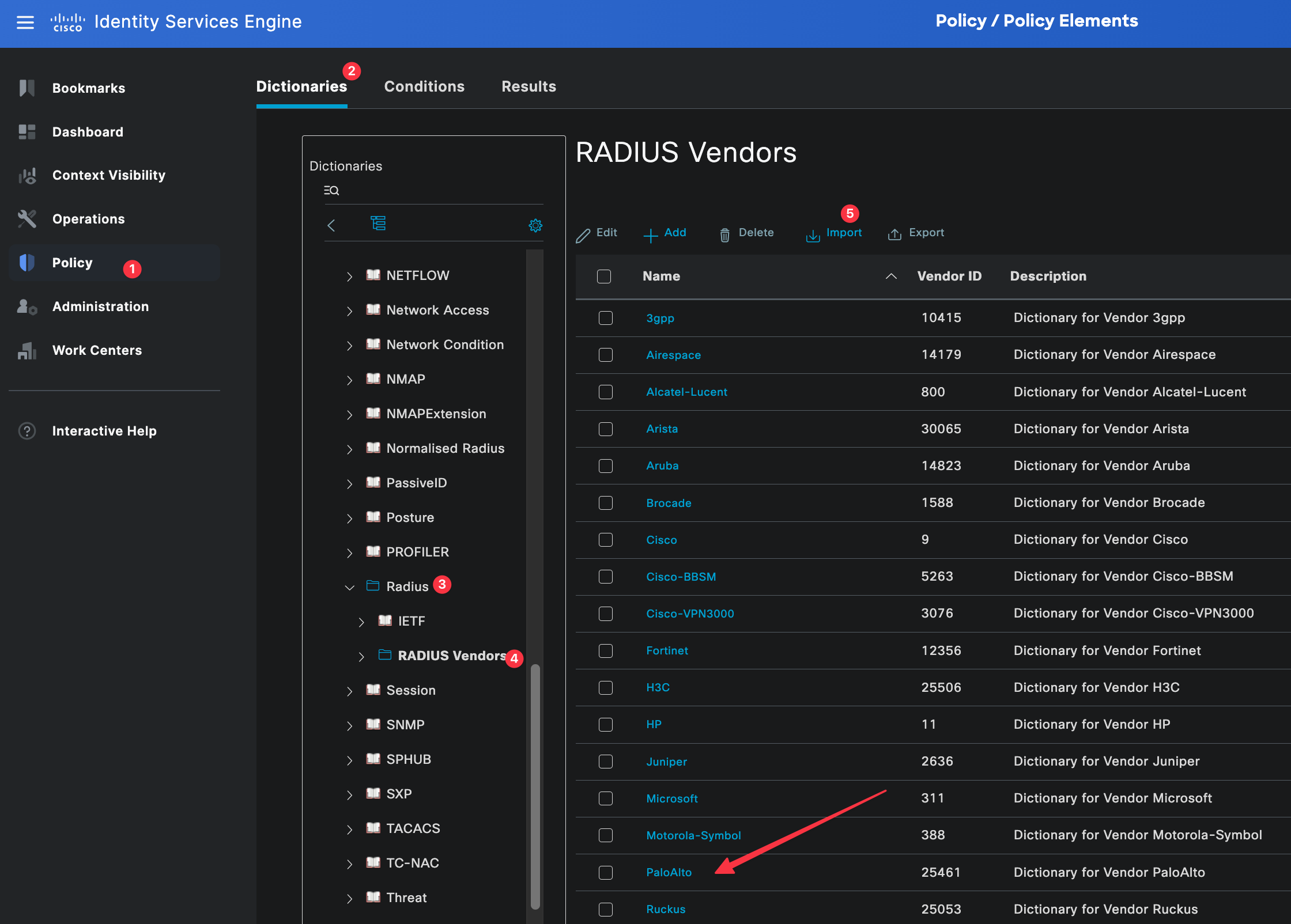The width and height of the screenshot is (1291, 924).
Task: Click the Delete trash icon
Action: (724, 234)
